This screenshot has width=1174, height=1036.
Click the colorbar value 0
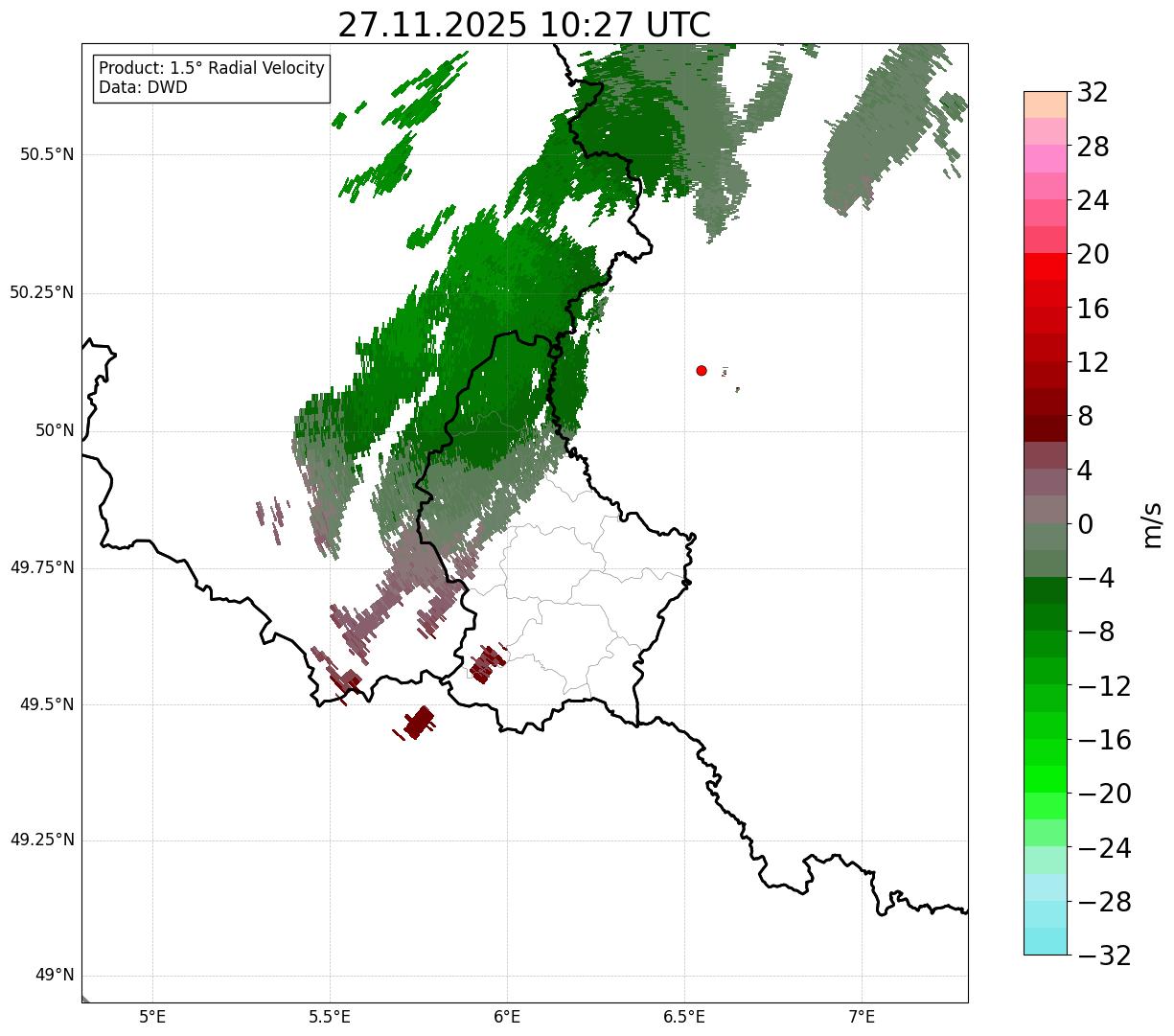pyautogui.click(x=1085, y=524)
